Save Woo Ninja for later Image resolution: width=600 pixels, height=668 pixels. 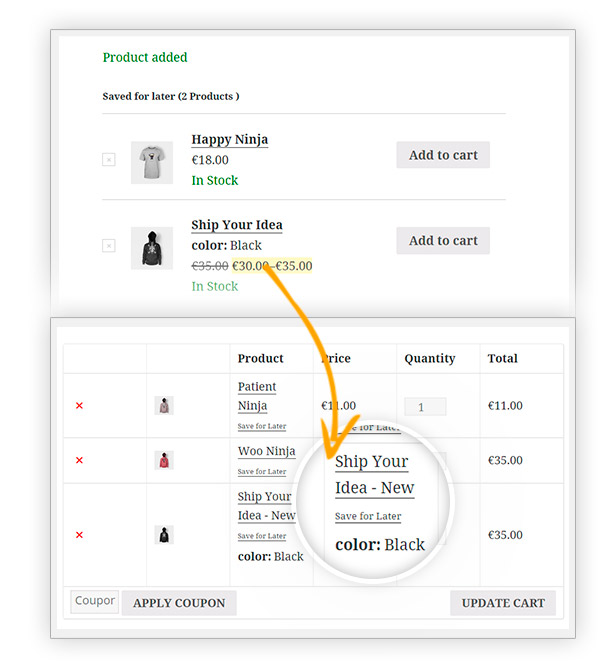[261, 472]
